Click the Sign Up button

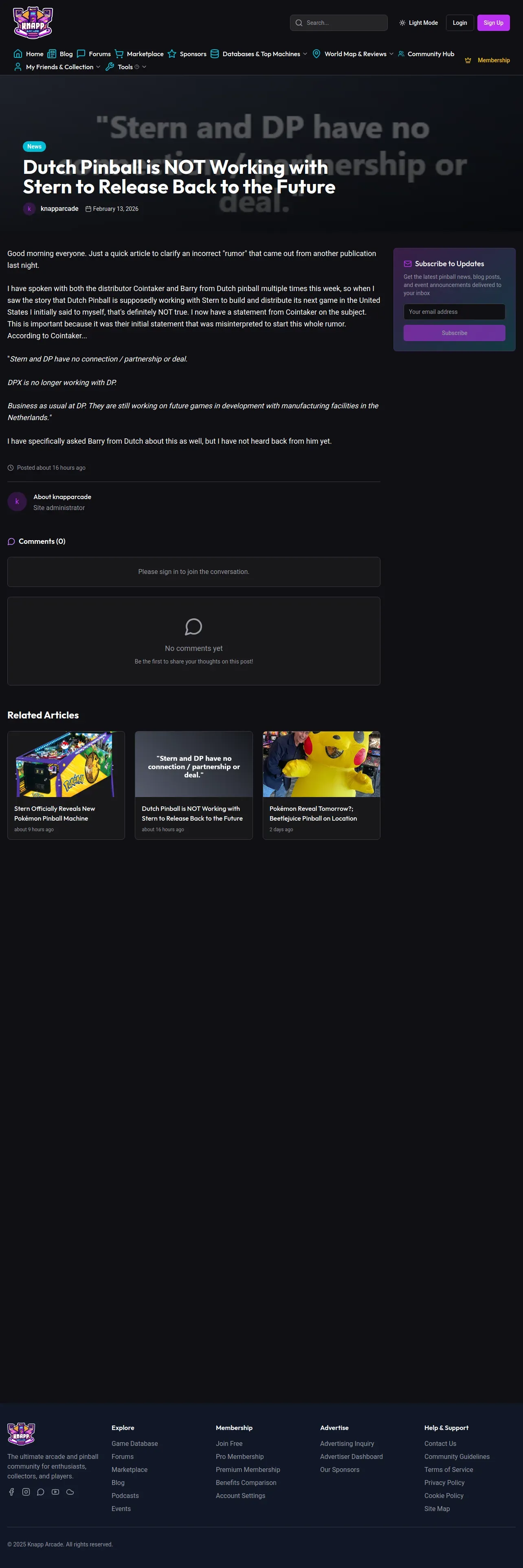[x=493, y=22]
